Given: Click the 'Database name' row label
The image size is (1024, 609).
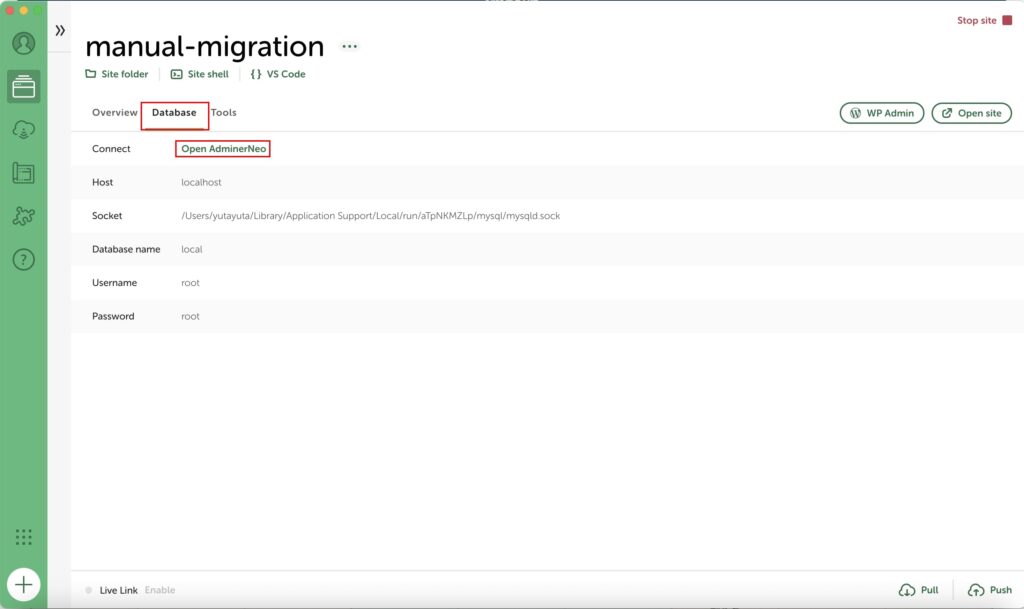Looking at the screenshot, I should tap(126, 249).
